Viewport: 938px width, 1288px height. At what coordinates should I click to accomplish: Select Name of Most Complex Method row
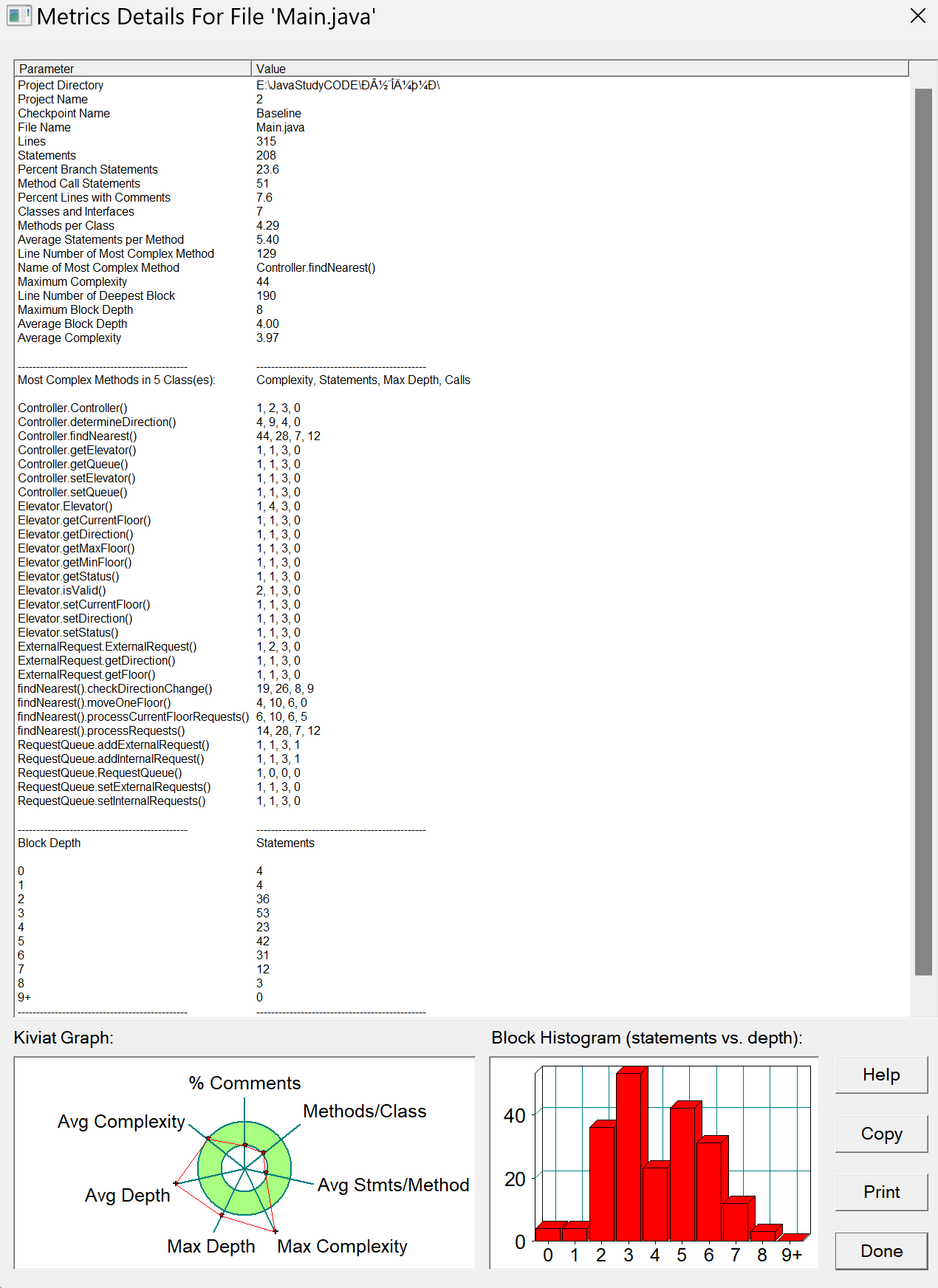462,268
